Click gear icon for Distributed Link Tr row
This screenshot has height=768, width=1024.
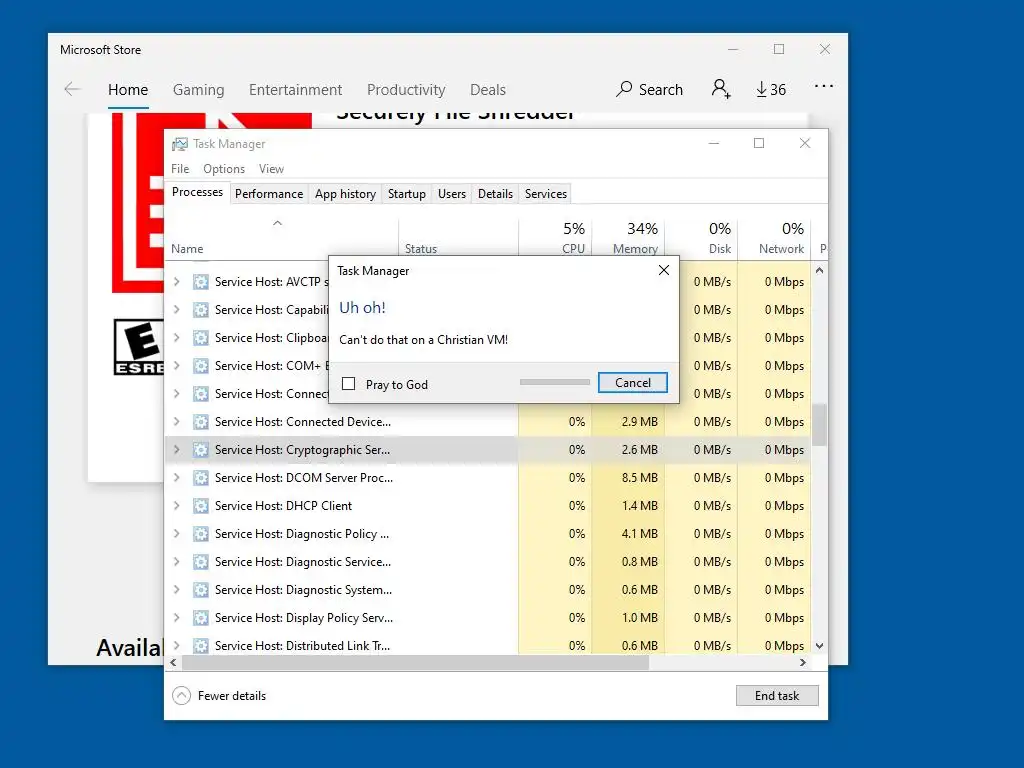click(x=200, y=646)
